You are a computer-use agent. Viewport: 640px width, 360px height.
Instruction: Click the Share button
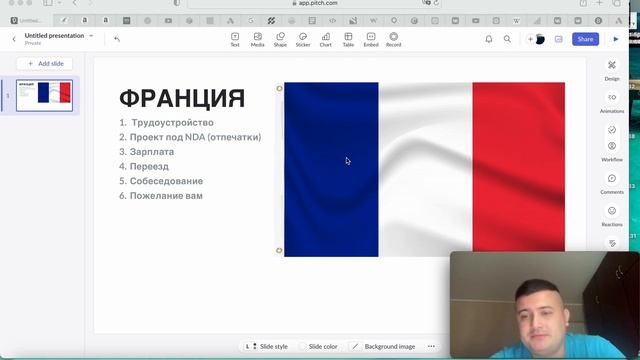point(585,39)
